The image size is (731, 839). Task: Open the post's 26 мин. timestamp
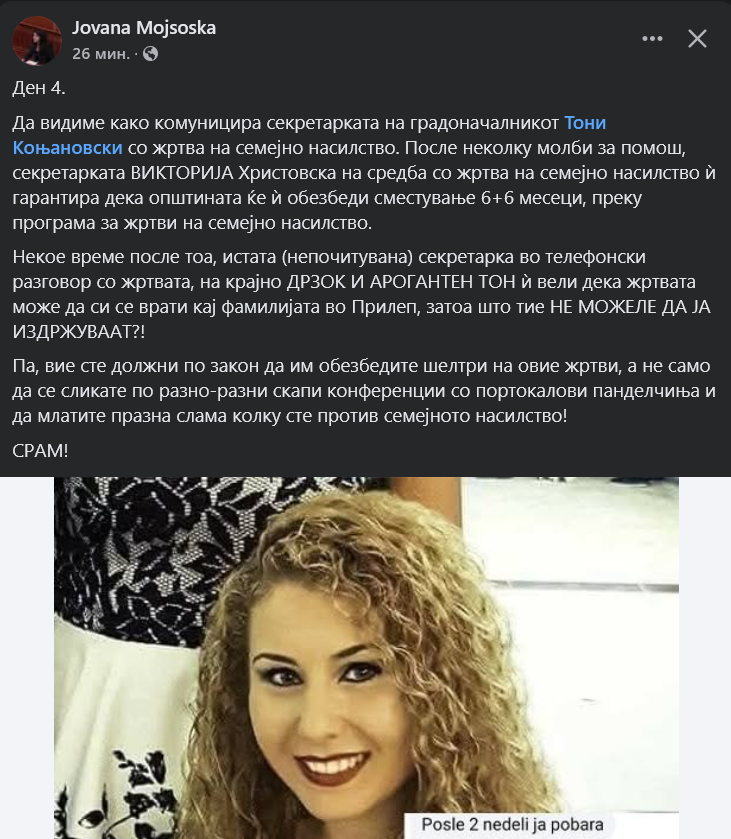pos(101,54)
